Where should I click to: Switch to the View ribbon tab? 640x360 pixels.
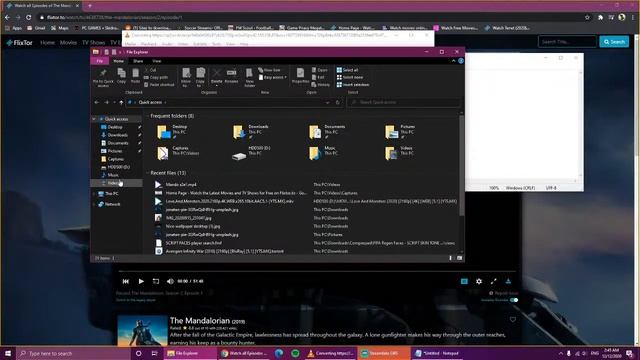point(157,61)
